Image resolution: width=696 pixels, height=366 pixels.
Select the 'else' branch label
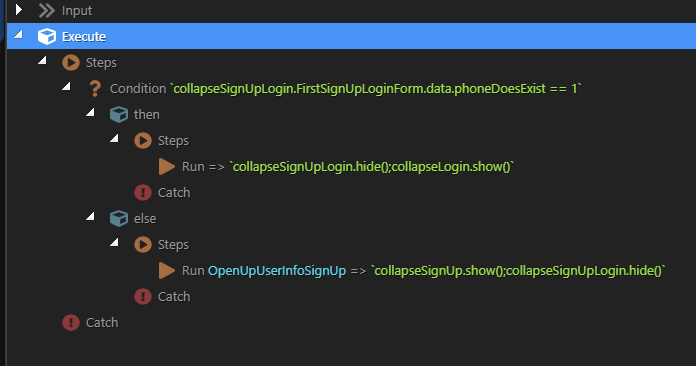click(x=145, y=219)
